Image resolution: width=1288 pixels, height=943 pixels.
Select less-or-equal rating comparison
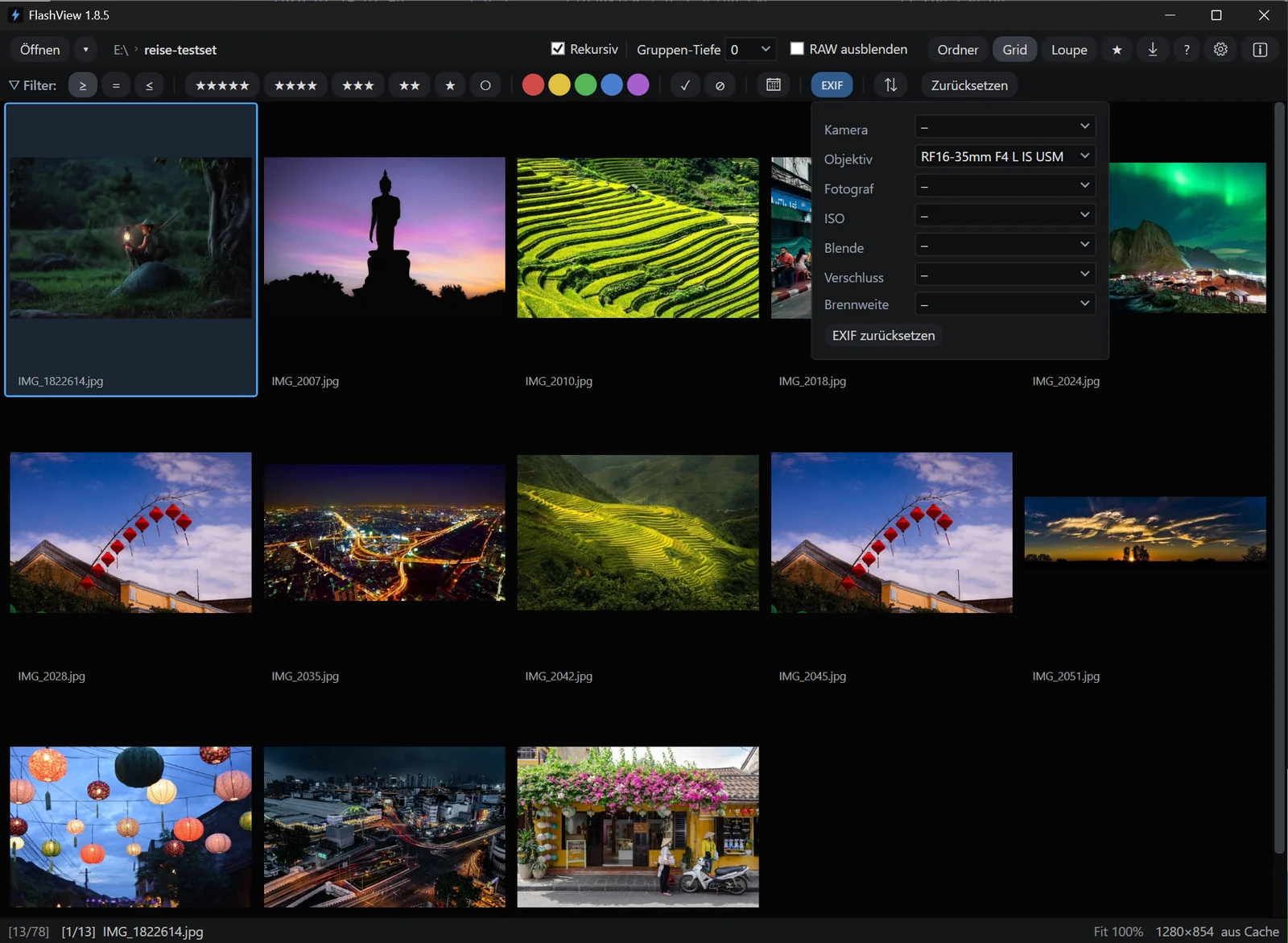click(149, 85)
